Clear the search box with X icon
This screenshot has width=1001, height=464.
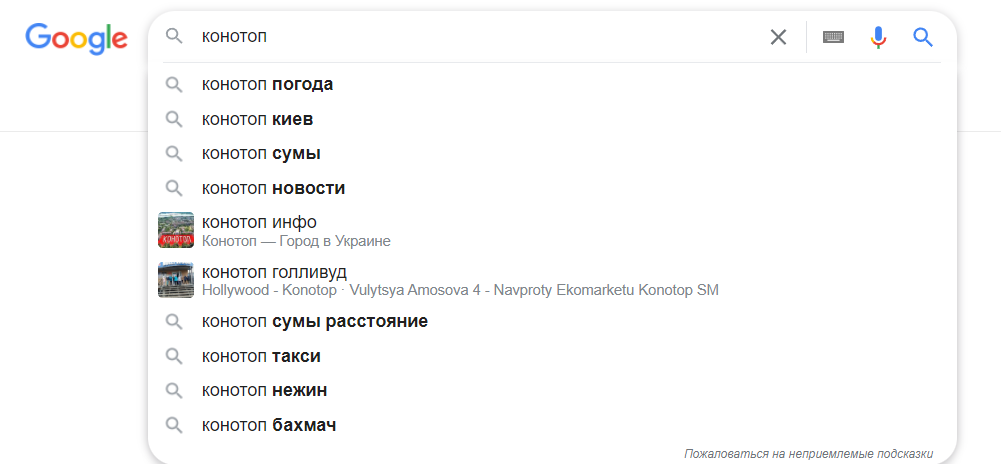[778, 37]
